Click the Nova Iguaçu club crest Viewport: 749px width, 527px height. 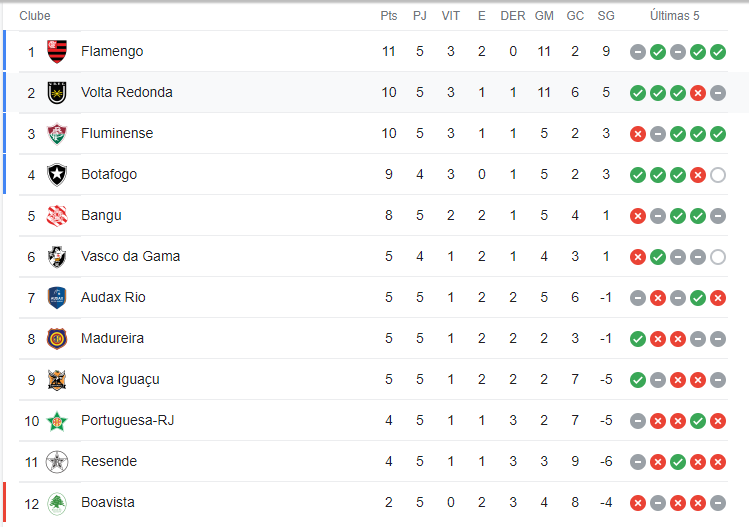(57, 380)
